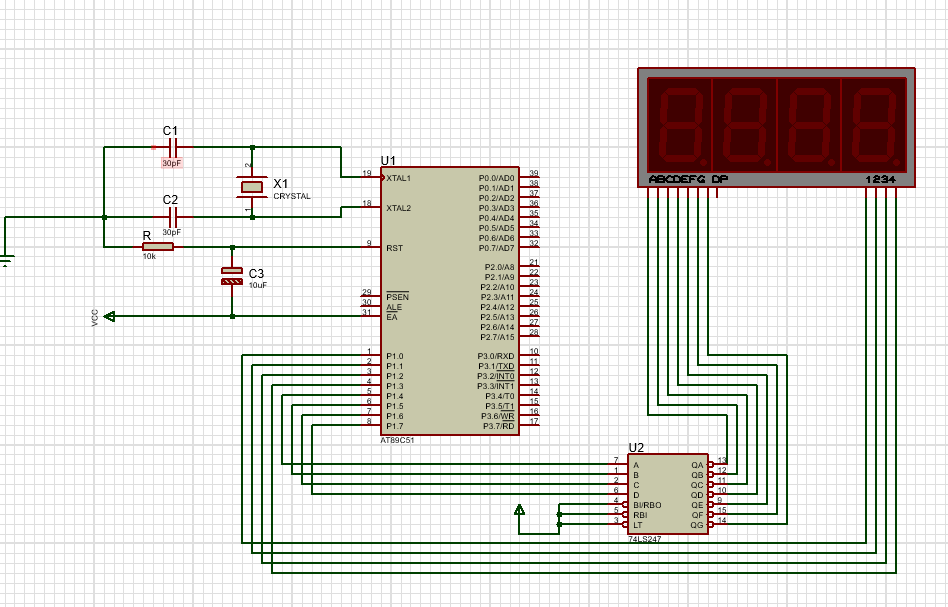
Task: Click the VCC terminal text label
Action: click(95, 318)
